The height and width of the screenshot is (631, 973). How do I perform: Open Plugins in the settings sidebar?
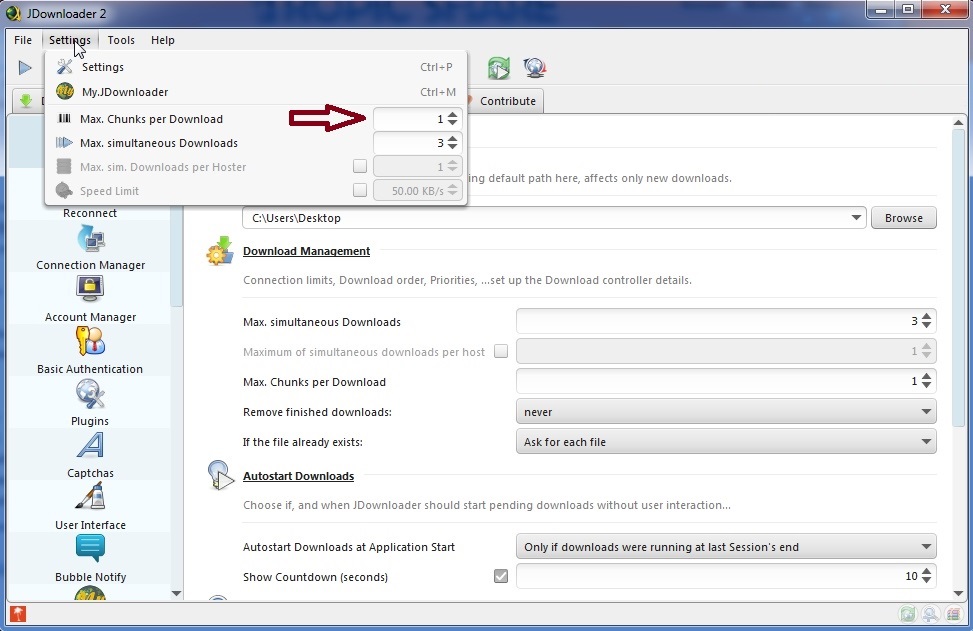click(91, 405)
